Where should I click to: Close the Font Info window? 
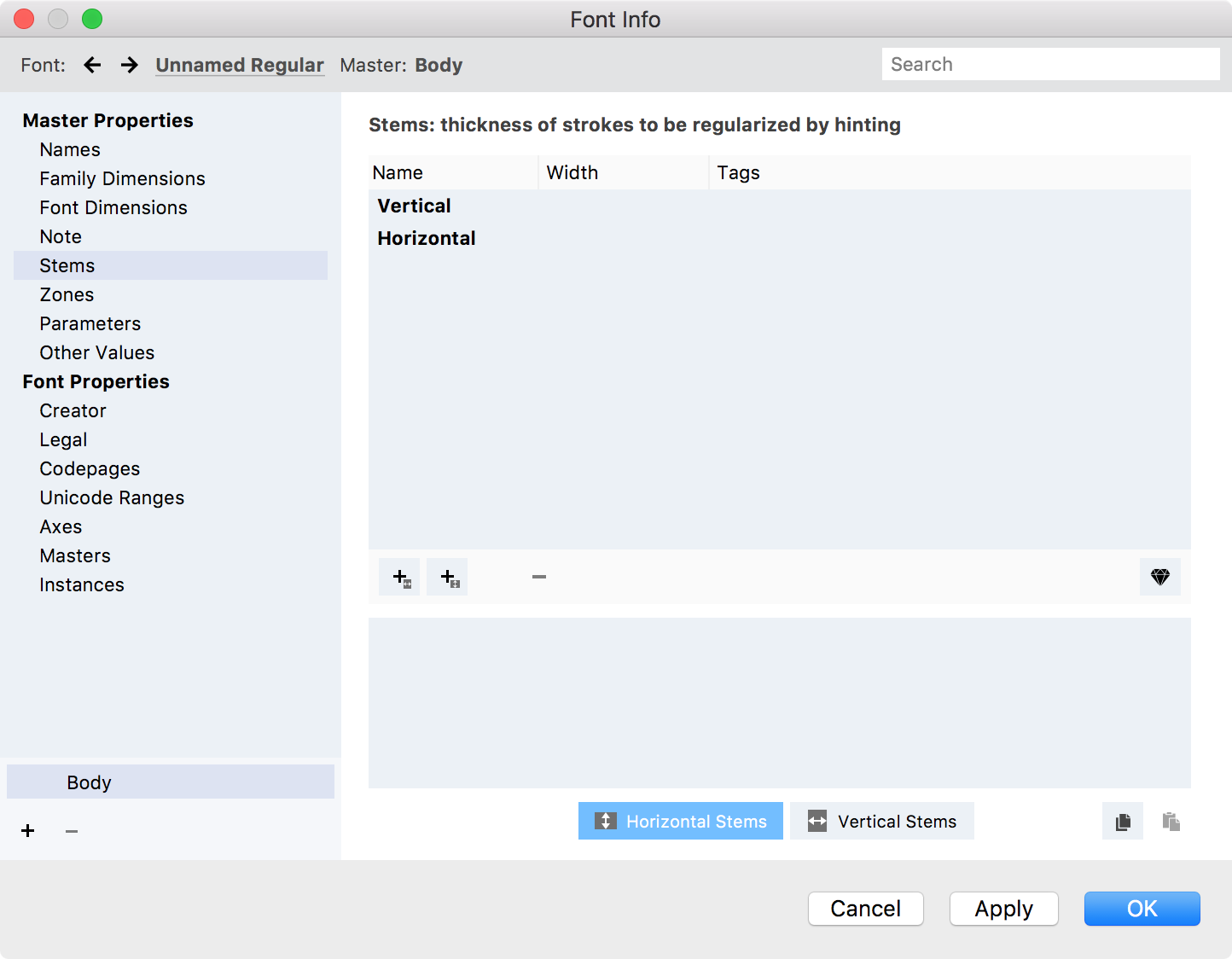(24, 19)
